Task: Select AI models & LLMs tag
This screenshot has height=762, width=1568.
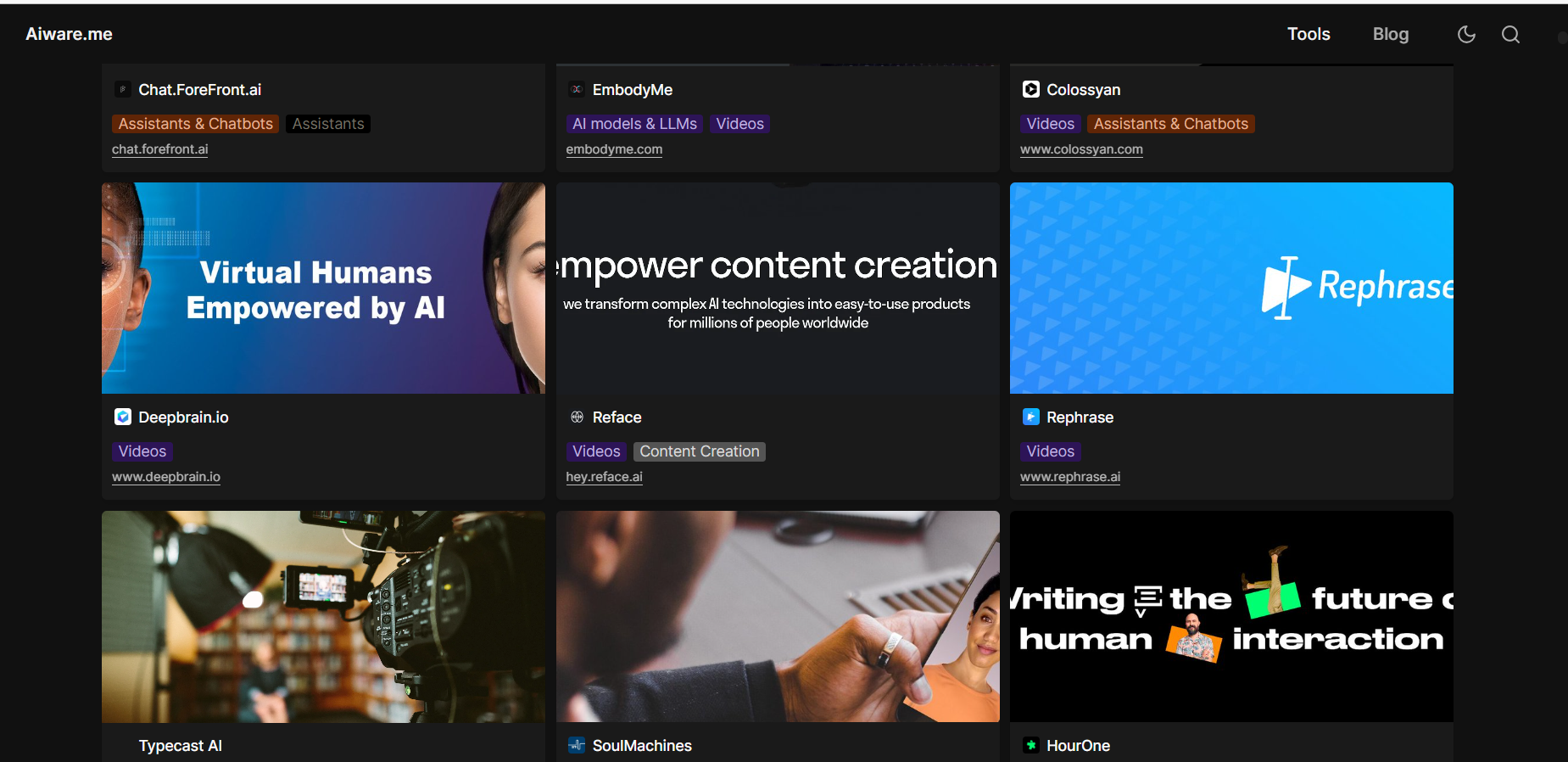Action: (635, 124)
